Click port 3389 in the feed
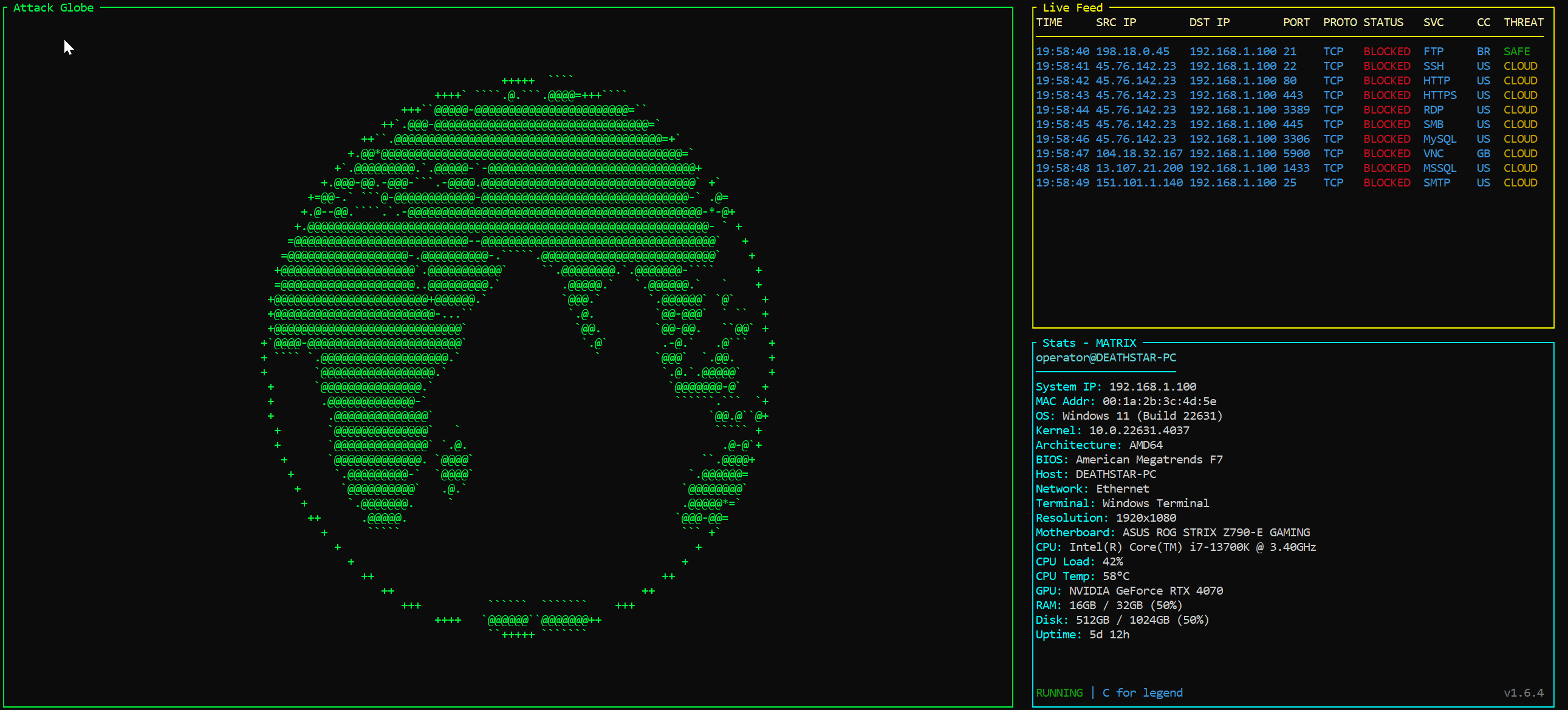The height and width of the screenshot is (710, 1568). point(1296,110)
